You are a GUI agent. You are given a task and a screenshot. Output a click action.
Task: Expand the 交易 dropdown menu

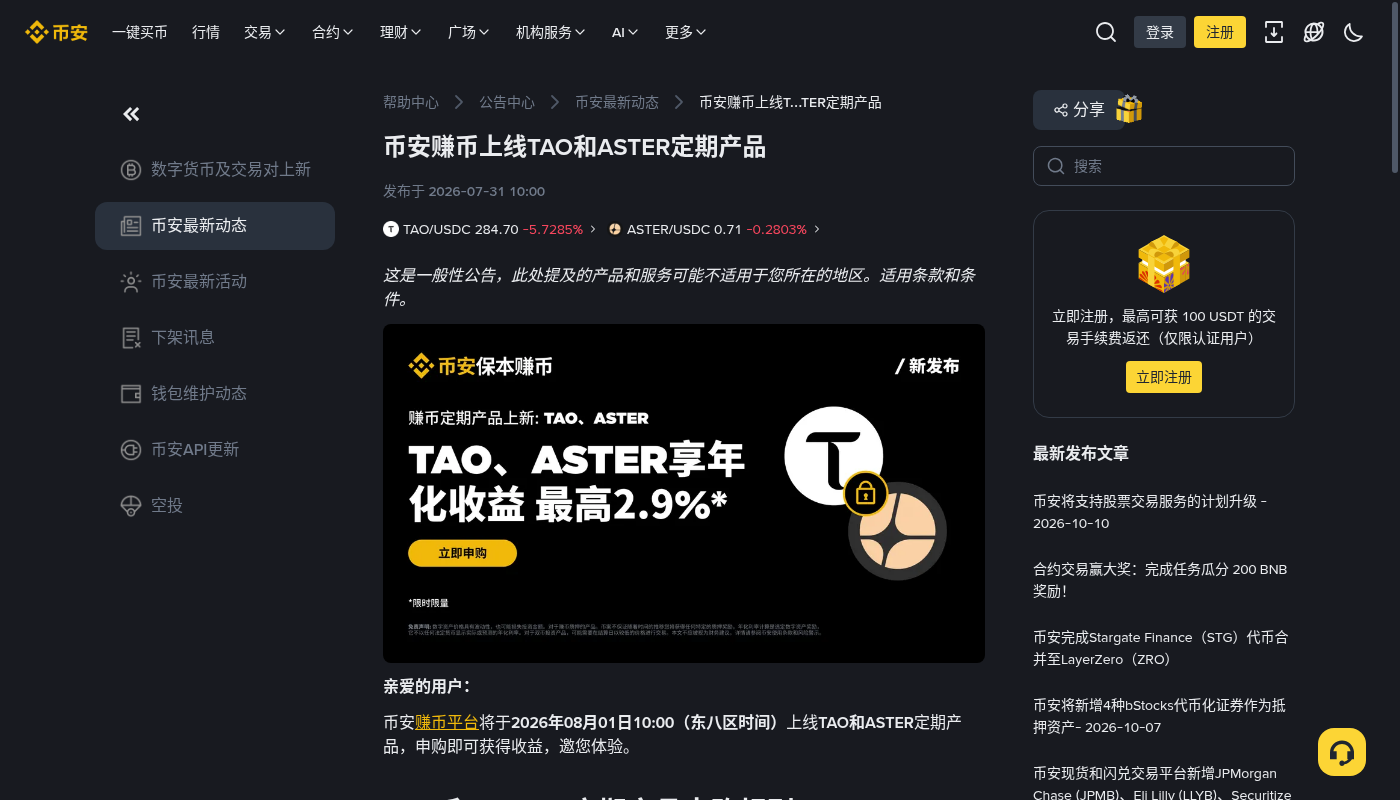pyautogui.click(x=265, y=32)
